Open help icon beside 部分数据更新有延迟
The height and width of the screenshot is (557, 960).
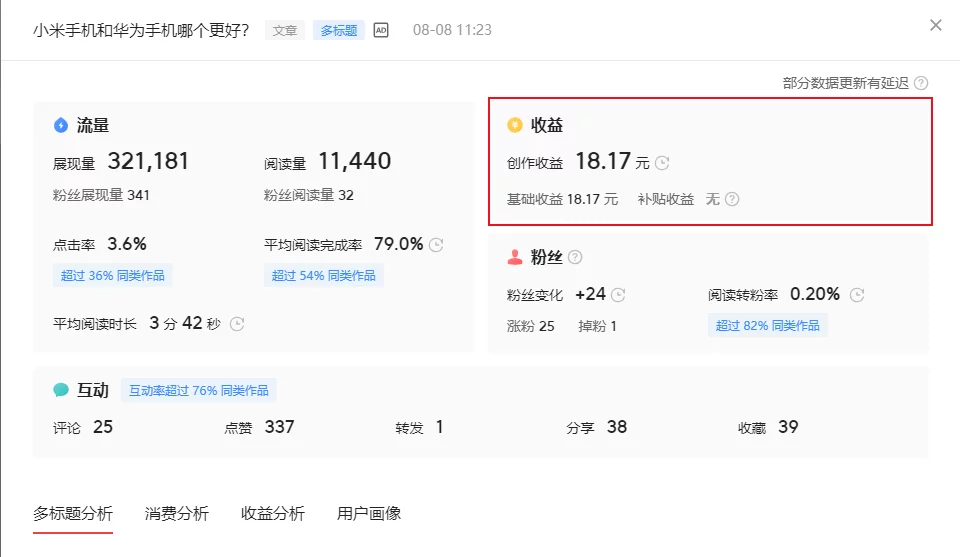[921, 83]
